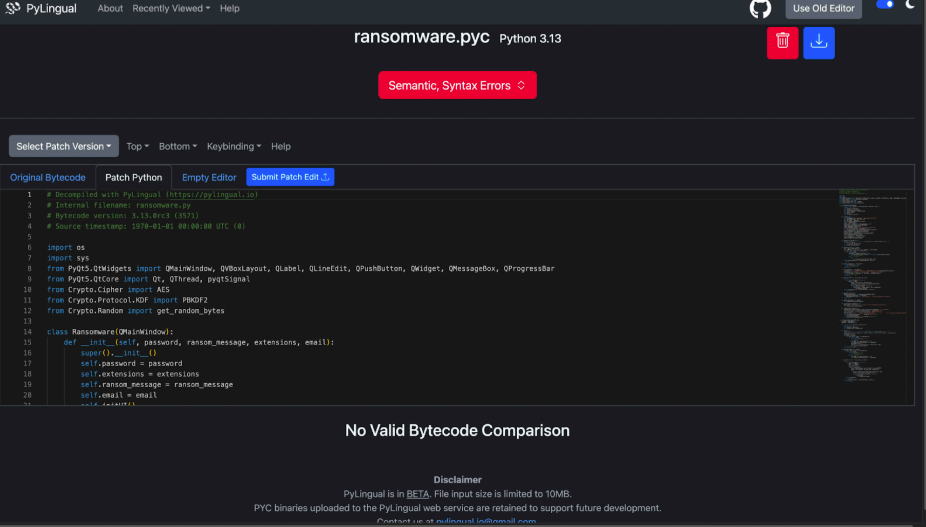Open pylingual.io URL in code comment
Viewport: 926px width, 527px height.
pos(213,194)
